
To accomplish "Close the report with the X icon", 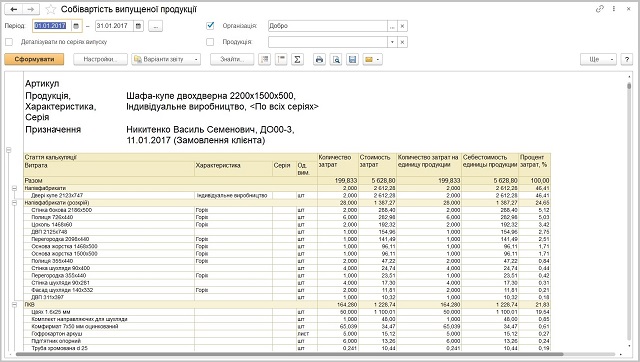I will point(629,9).
